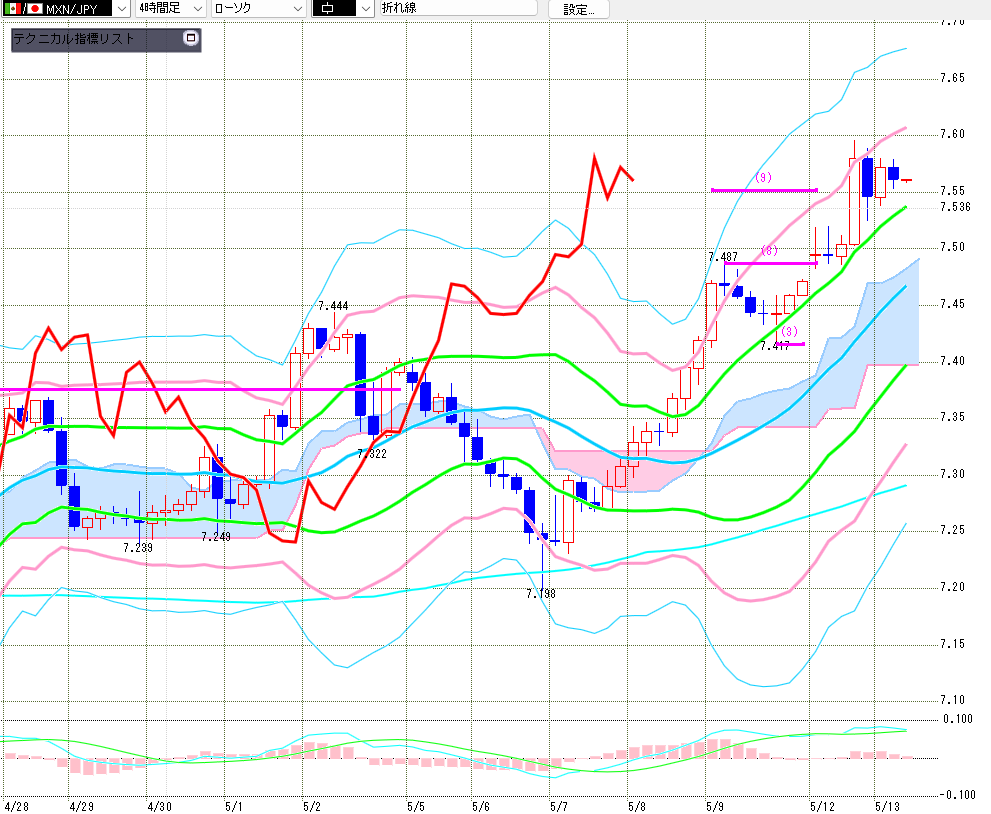Click the 7.487 price label
This screenshot has height=814, width=991.
(722, 257)
